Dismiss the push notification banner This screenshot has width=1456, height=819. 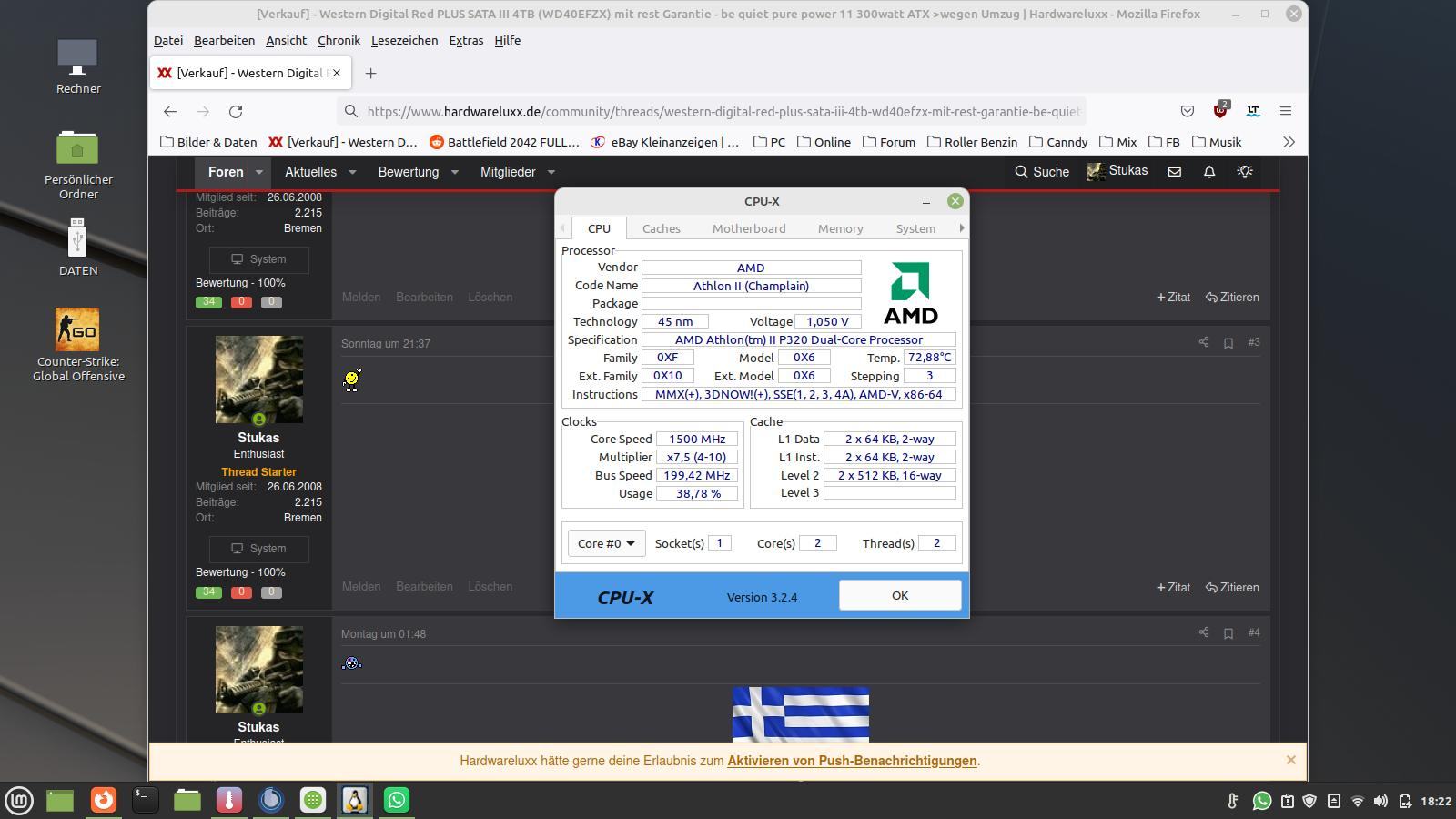pyautogui.click(x=1290, y=760)
